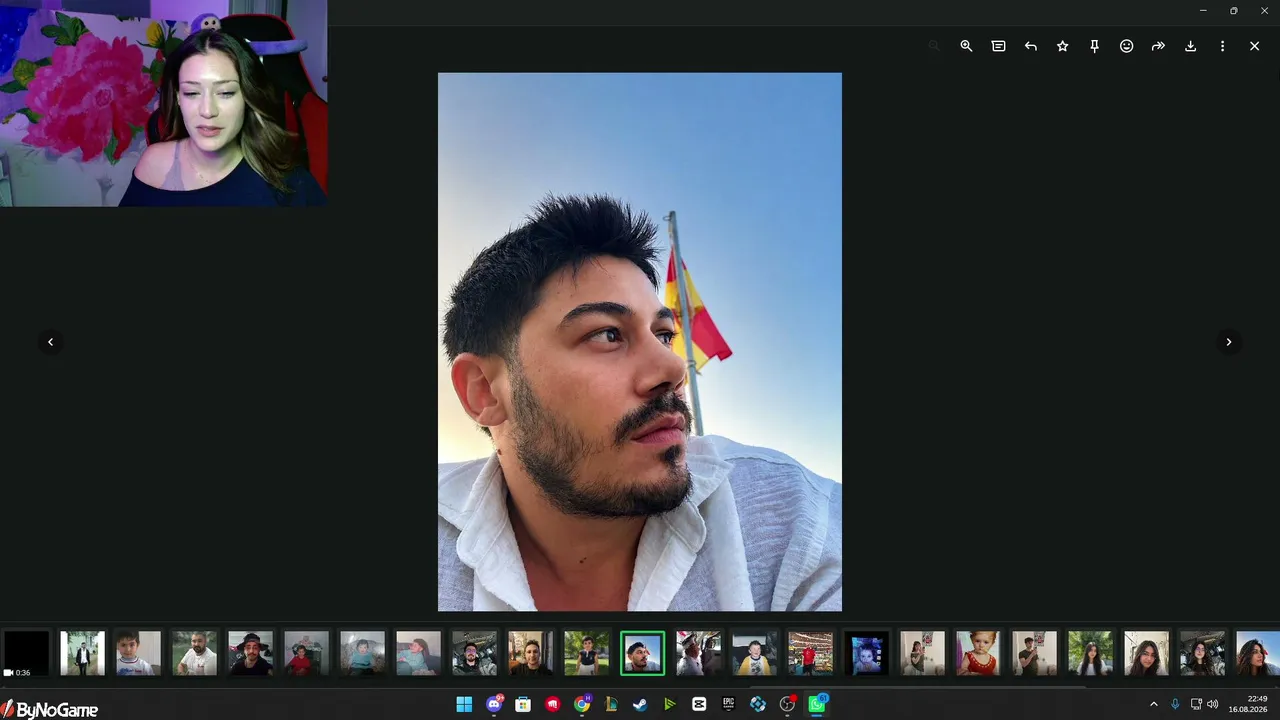Select thumbnail of man standing in a suit
This screenshot has height=720, width=1280.
point(82,653)
